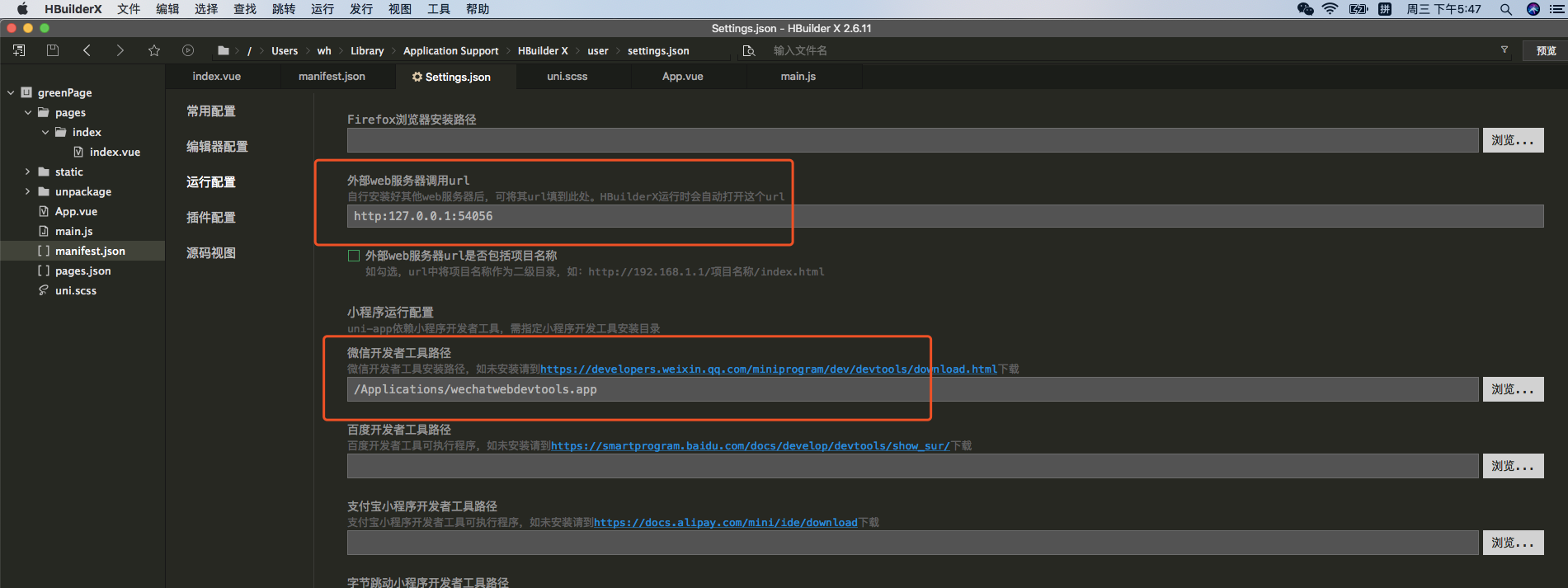
Task: Click the new file icon in toolbar
Action: (19, 50)
